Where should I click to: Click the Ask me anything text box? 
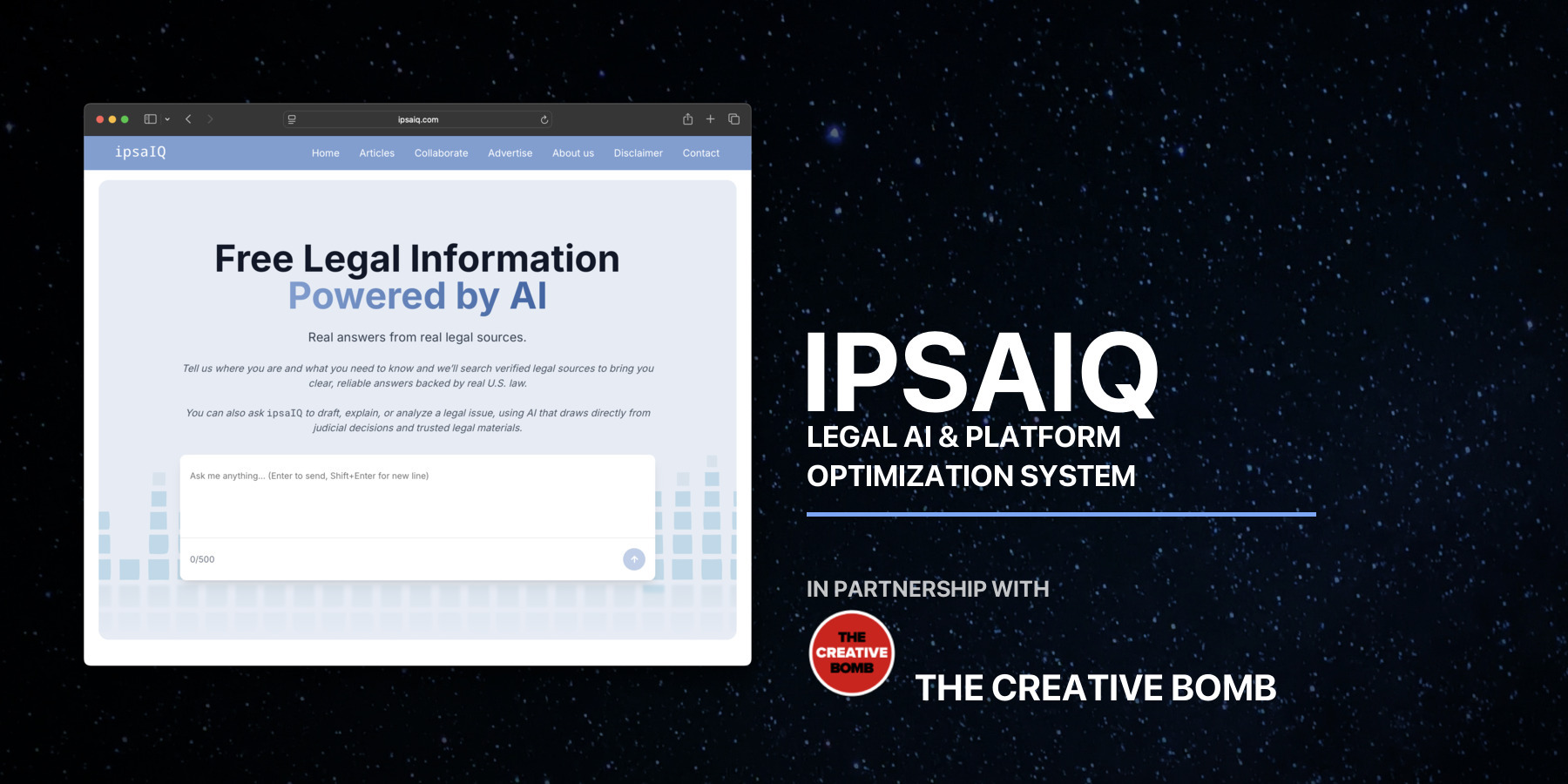(x=417, y=497)
